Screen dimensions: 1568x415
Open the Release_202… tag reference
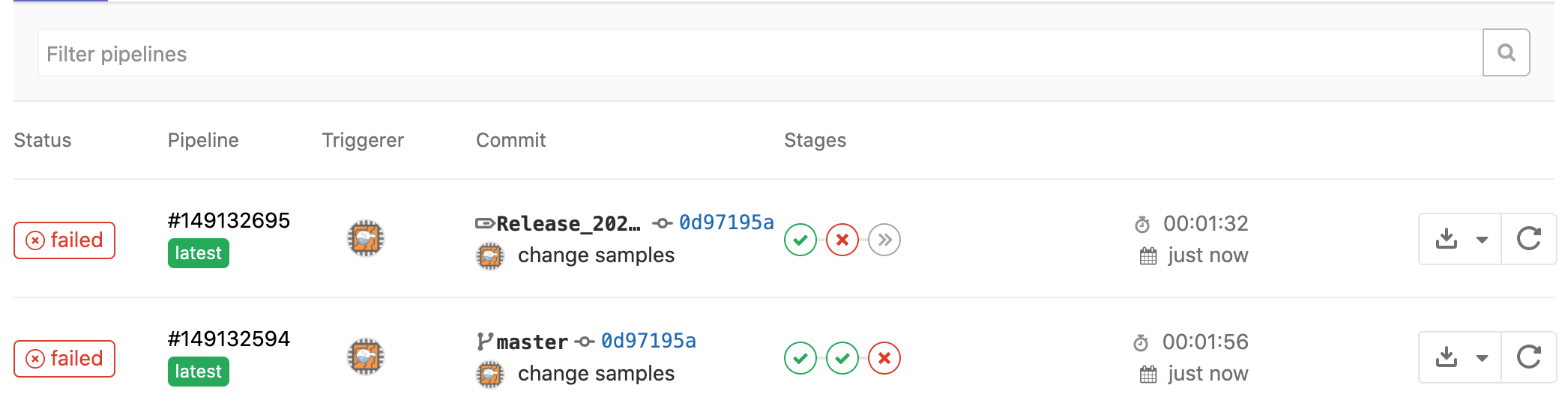tap(567, 223)
